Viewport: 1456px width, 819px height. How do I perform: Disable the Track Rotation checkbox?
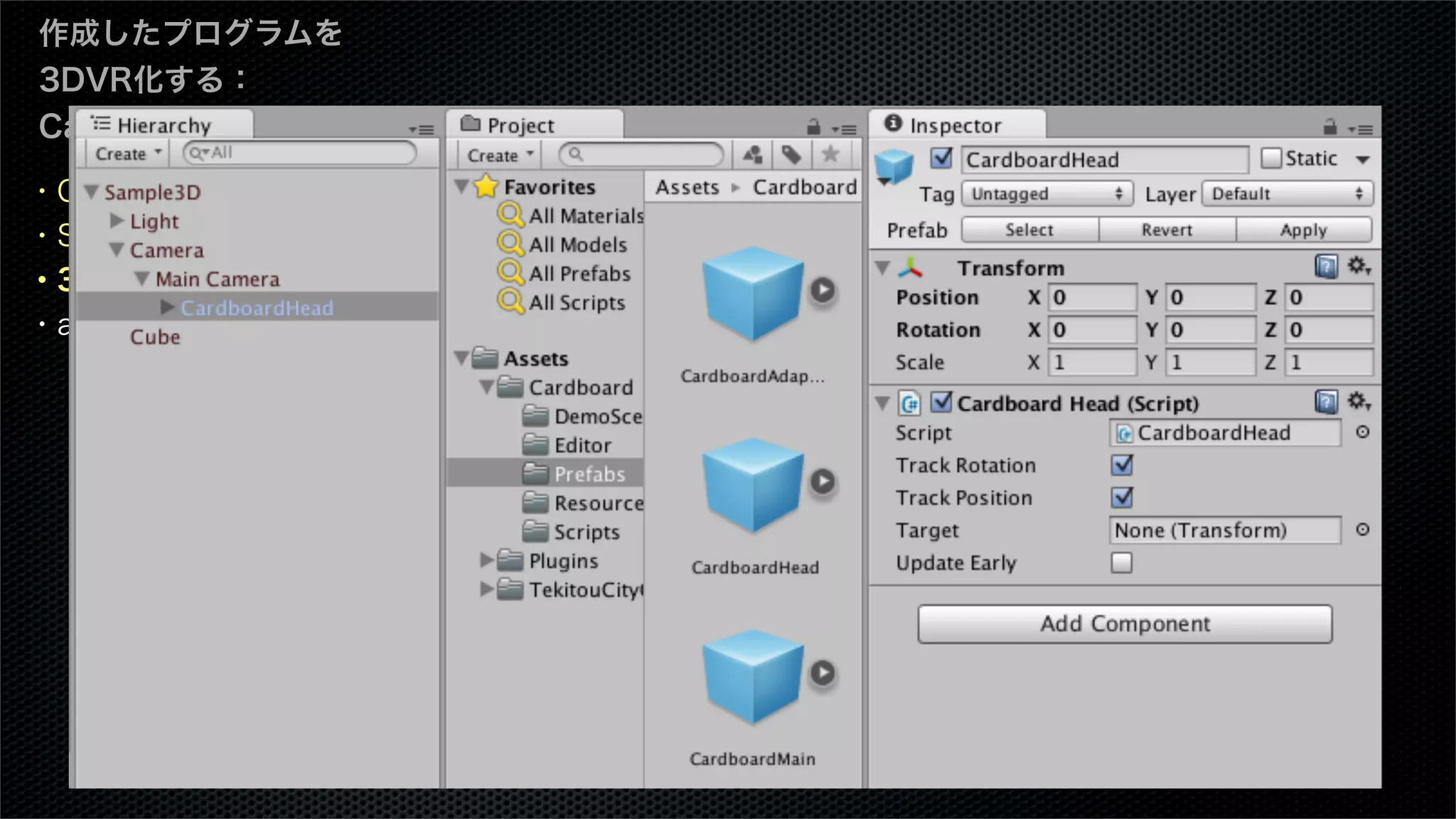[x=1122, y=466]
